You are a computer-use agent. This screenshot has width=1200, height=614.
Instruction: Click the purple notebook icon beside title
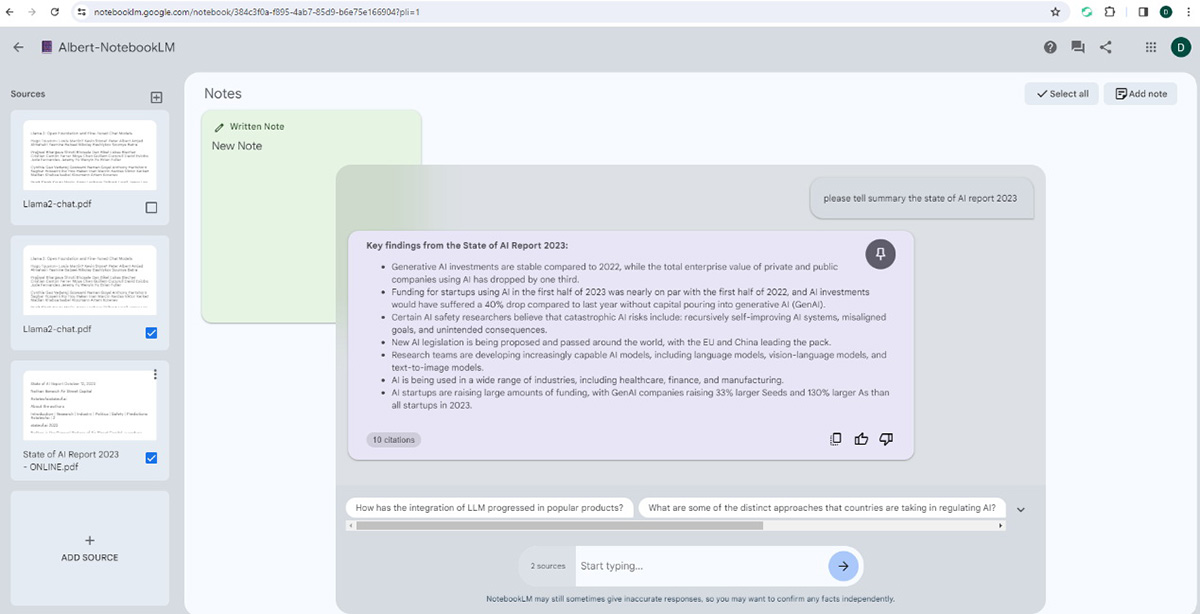coord(47,47)
